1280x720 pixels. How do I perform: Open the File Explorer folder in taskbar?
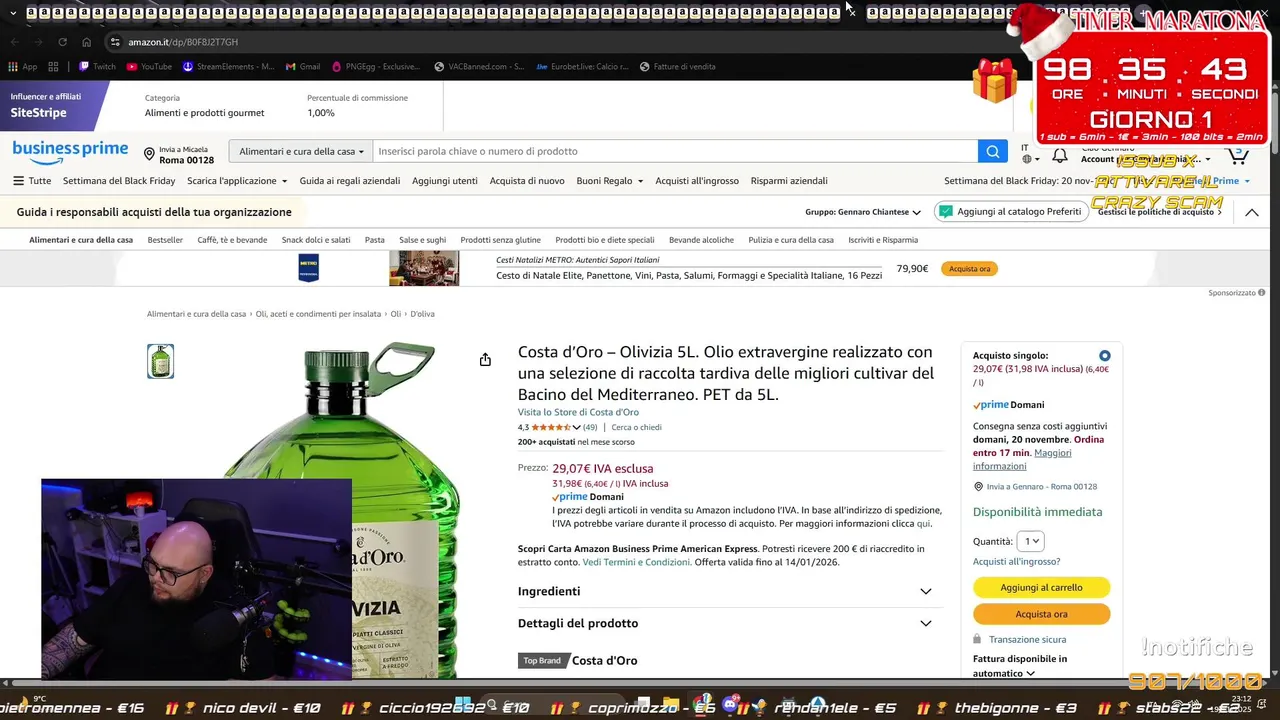[670, 704]
